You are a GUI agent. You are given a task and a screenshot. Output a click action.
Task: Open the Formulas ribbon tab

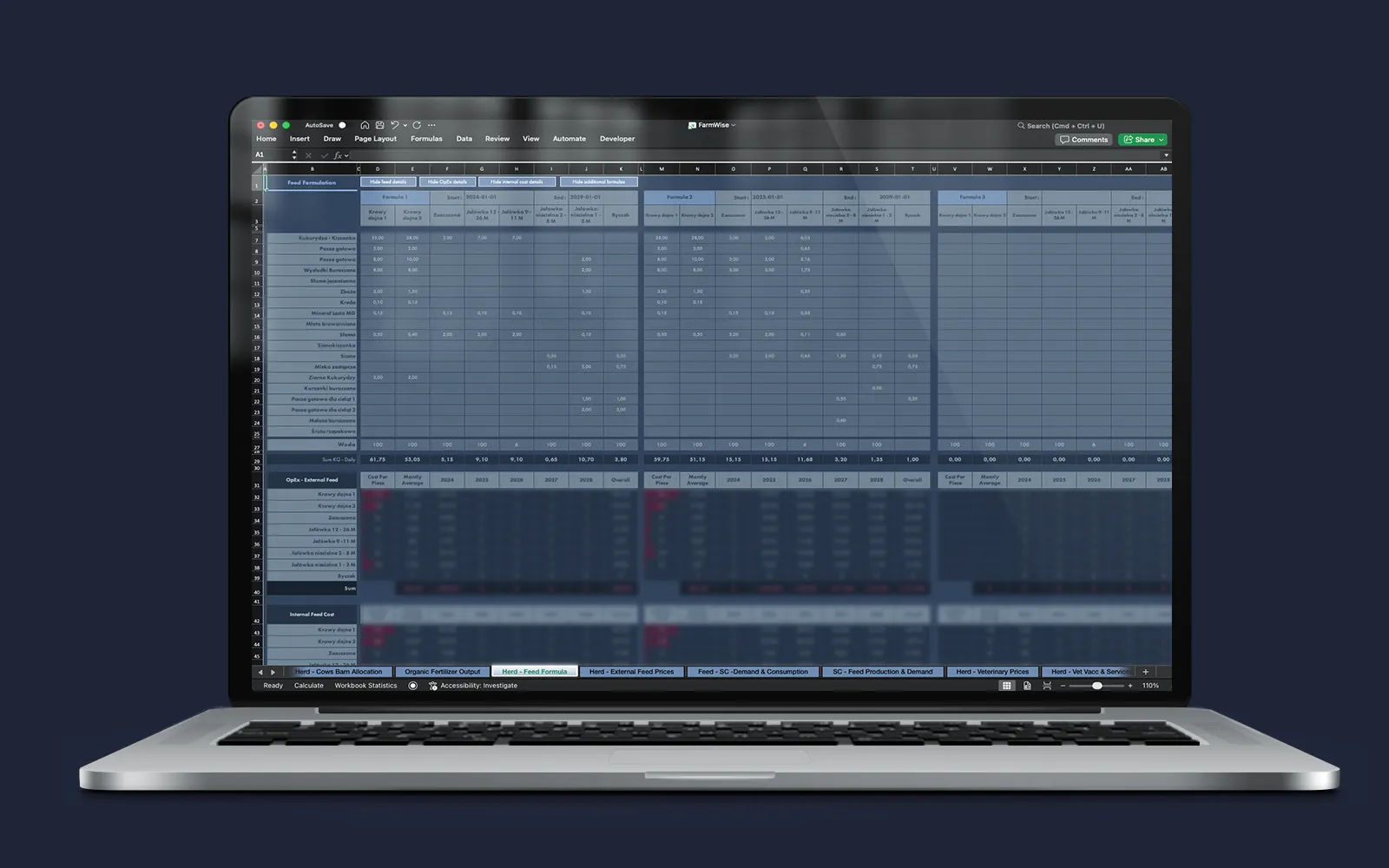coord(426,139)
